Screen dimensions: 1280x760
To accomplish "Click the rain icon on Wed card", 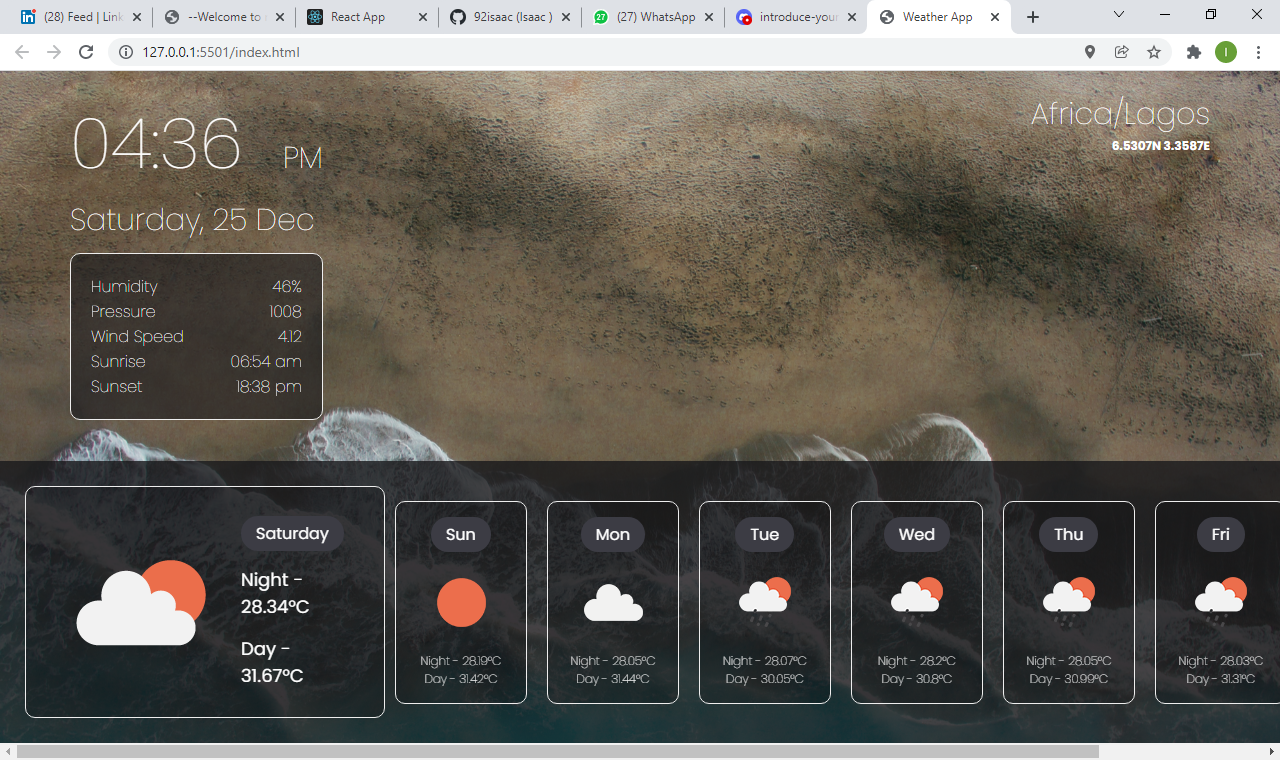I will tap(917, 601).
